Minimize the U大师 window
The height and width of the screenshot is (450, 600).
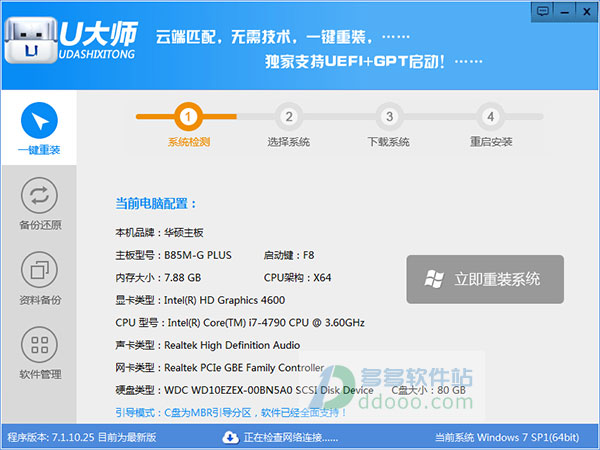[564, 11]
